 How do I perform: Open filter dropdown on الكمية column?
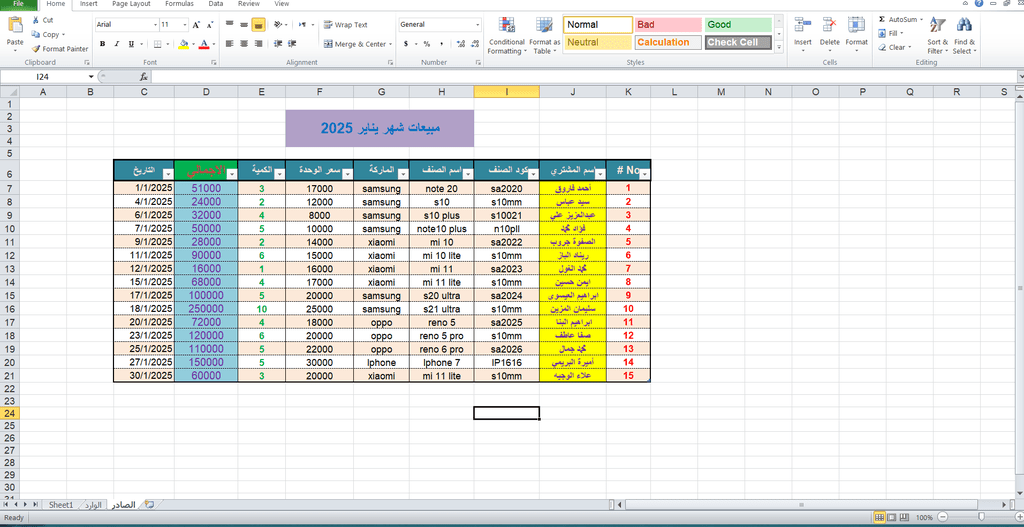click(x=280, y=174)
